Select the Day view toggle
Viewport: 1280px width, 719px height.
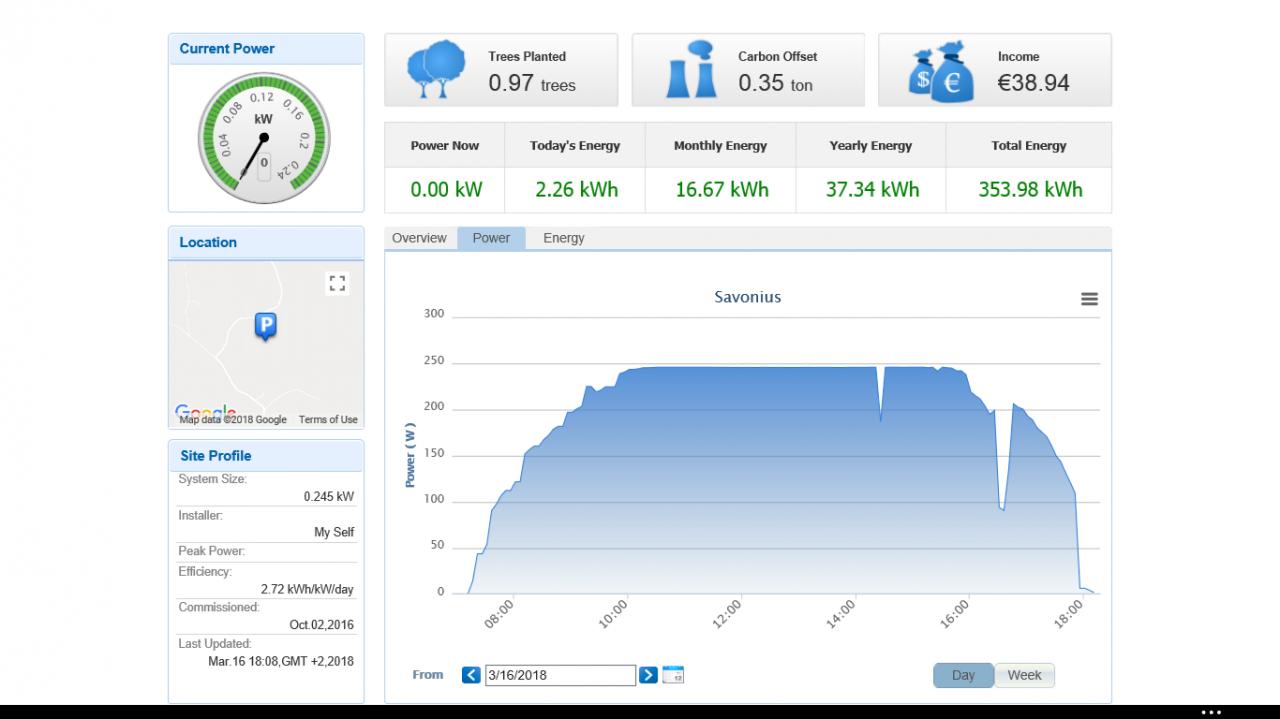[963, 675]
